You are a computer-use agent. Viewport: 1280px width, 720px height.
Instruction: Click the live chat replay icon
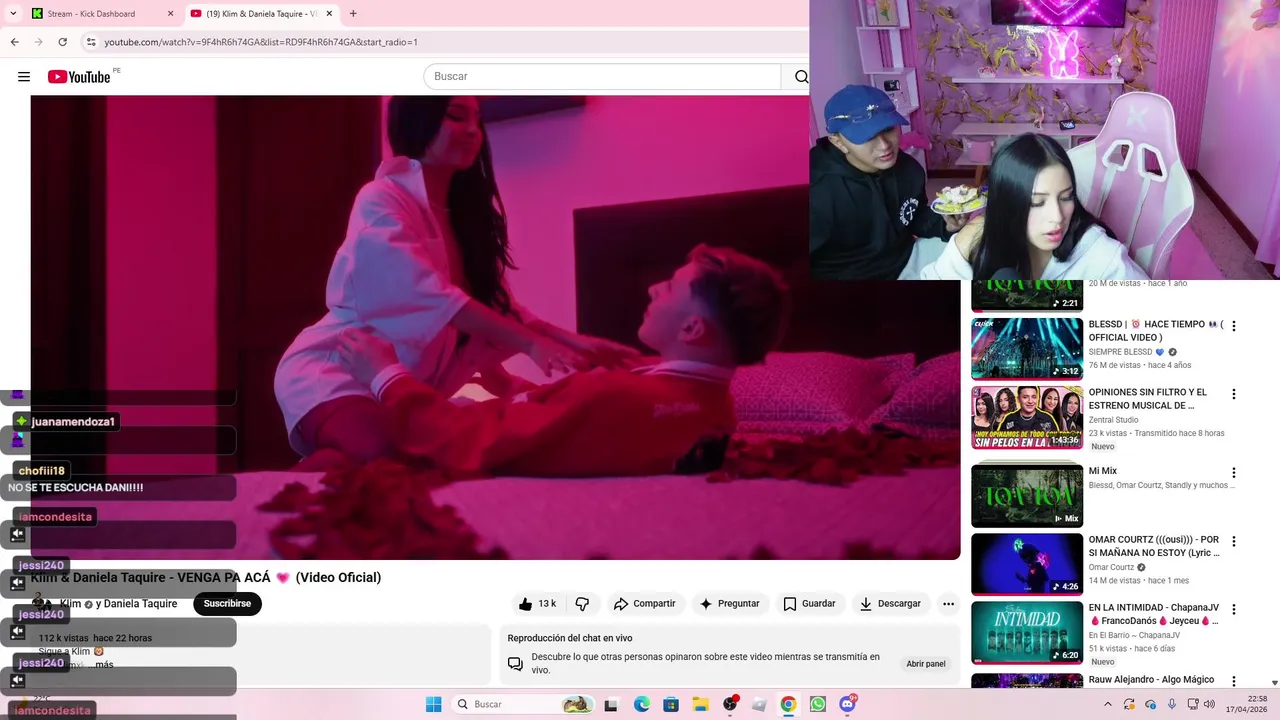[515, 663]
